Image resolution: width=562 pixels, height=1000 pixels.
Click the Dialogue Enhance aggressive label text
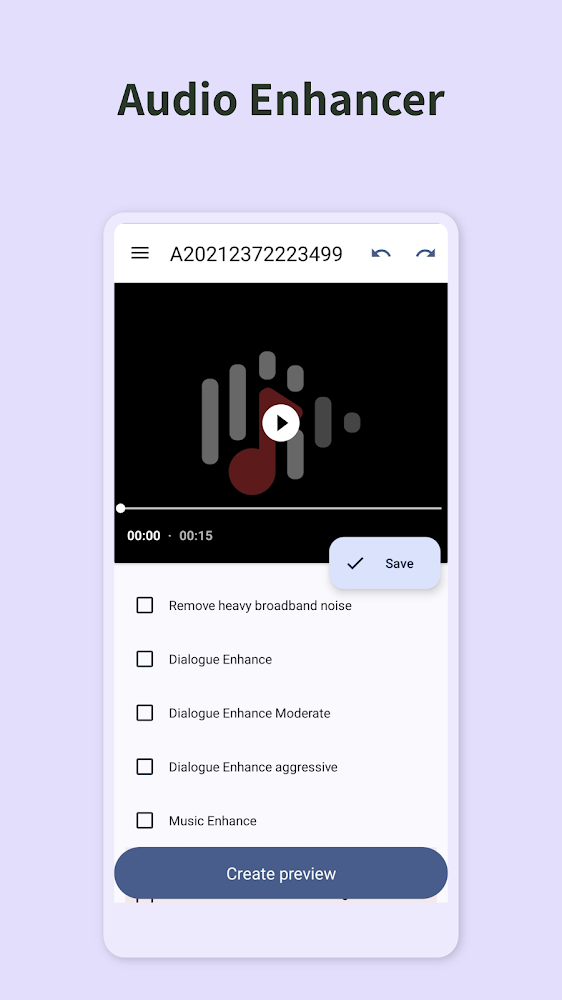click(253, 767)
